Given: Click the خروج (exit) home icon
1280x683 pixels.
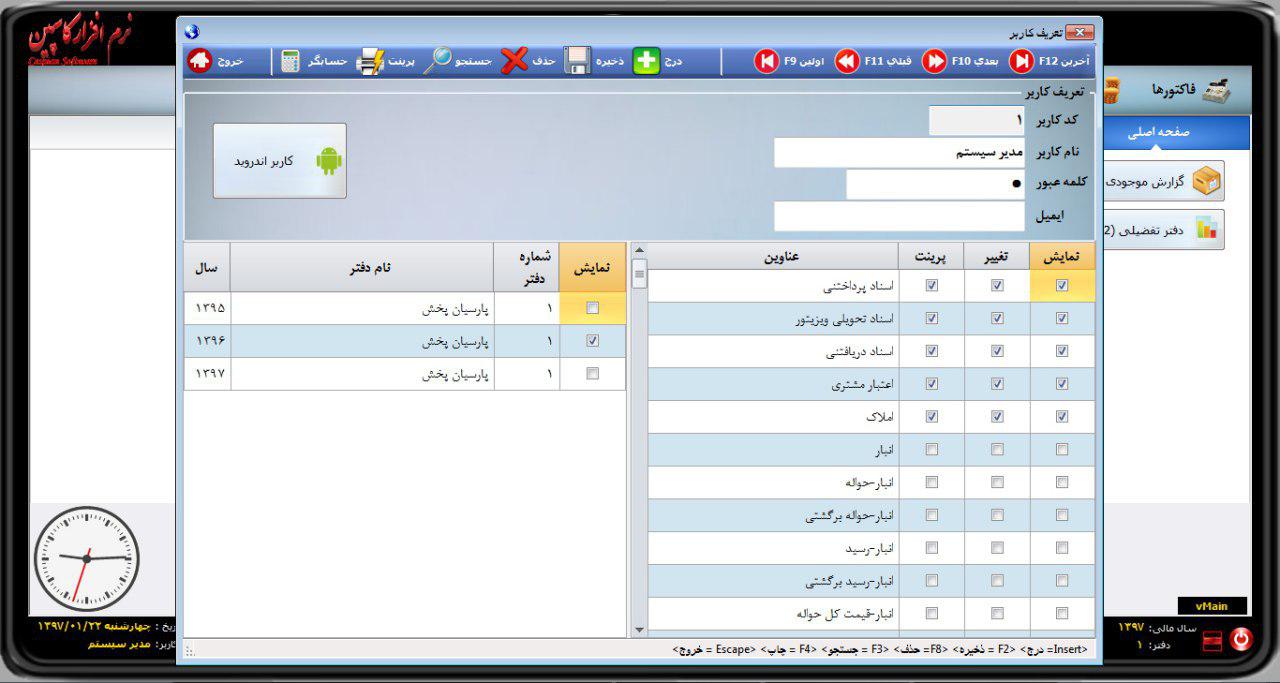Looking at the screenshot, I should (200, 61).
